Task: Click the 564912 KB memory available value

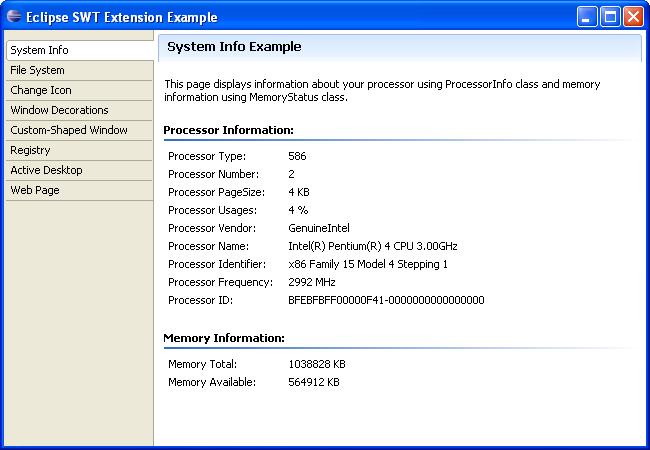Action: point(314,382)
